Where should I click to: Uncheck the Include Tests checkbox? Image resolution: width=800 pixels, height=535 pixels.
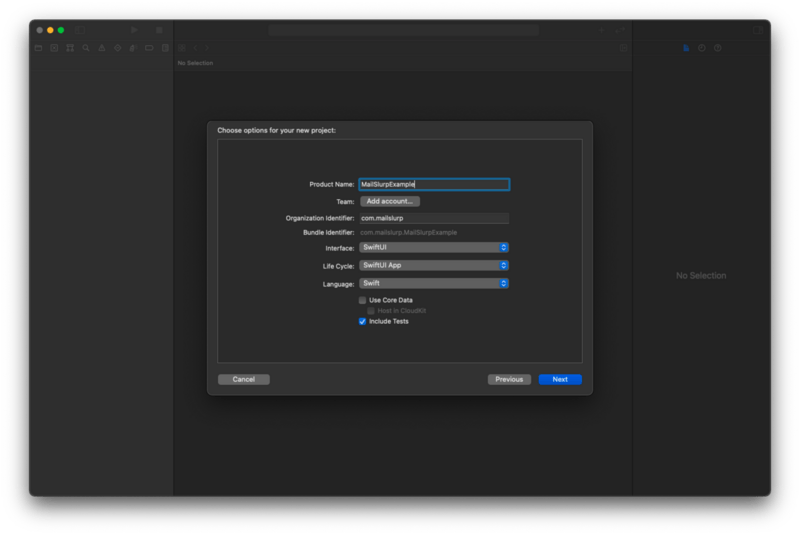tap(363, 321)
